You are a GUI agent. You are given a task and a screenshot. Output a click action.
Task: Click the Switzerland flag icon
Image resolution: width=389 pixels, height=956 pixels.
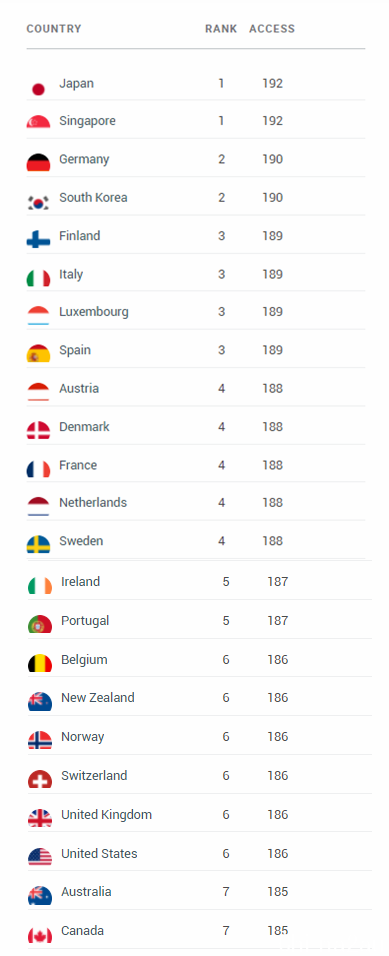coord(40,779)
